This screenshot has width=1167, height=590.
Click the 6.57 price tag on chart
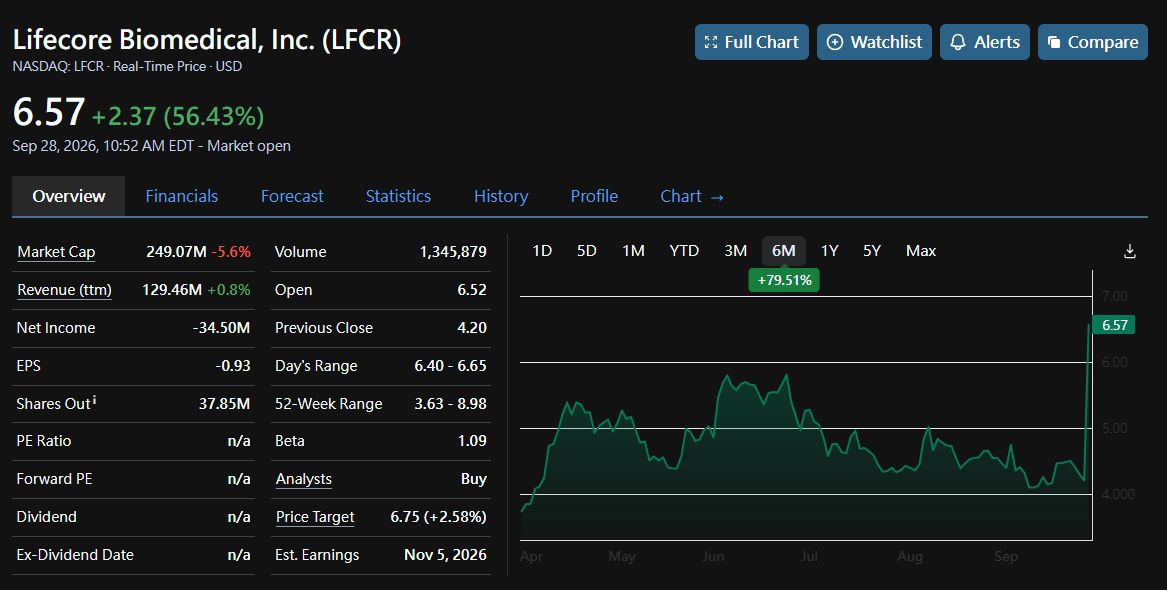1114,325
